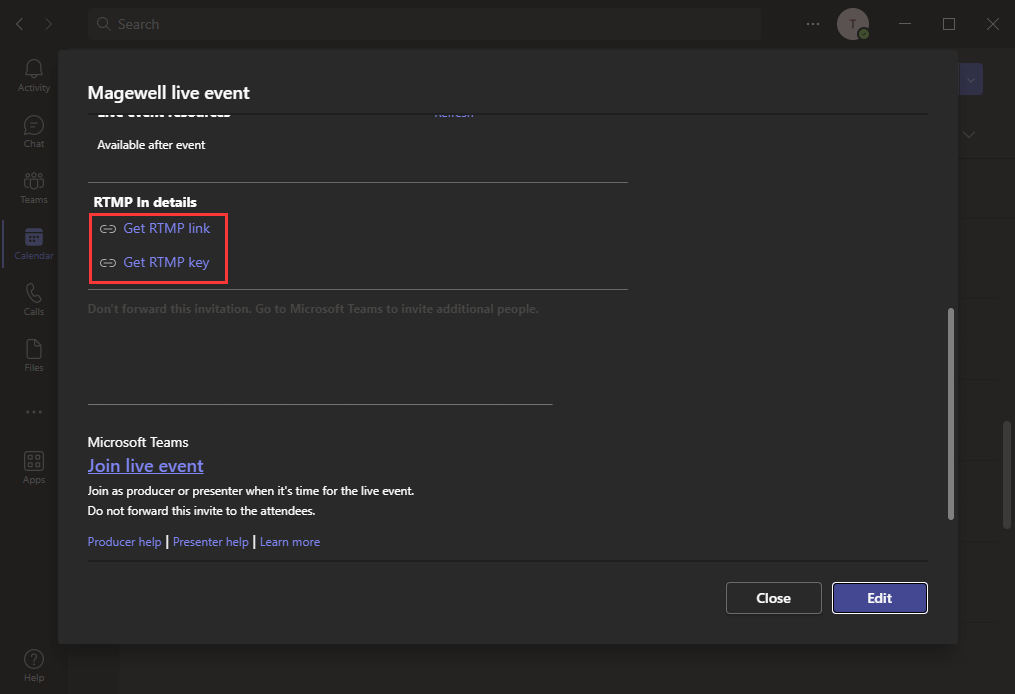Go back using the back arrow
This screenshot has width=1015, height=694.
click(x=19, y=24)
